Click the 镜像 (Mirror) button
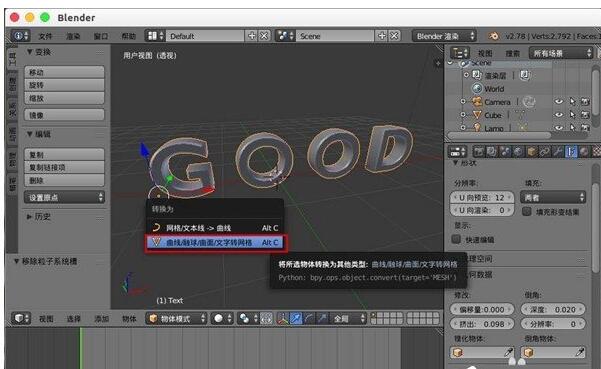Image resolution: width=601 pixels, height=369 pixels. 64,115
